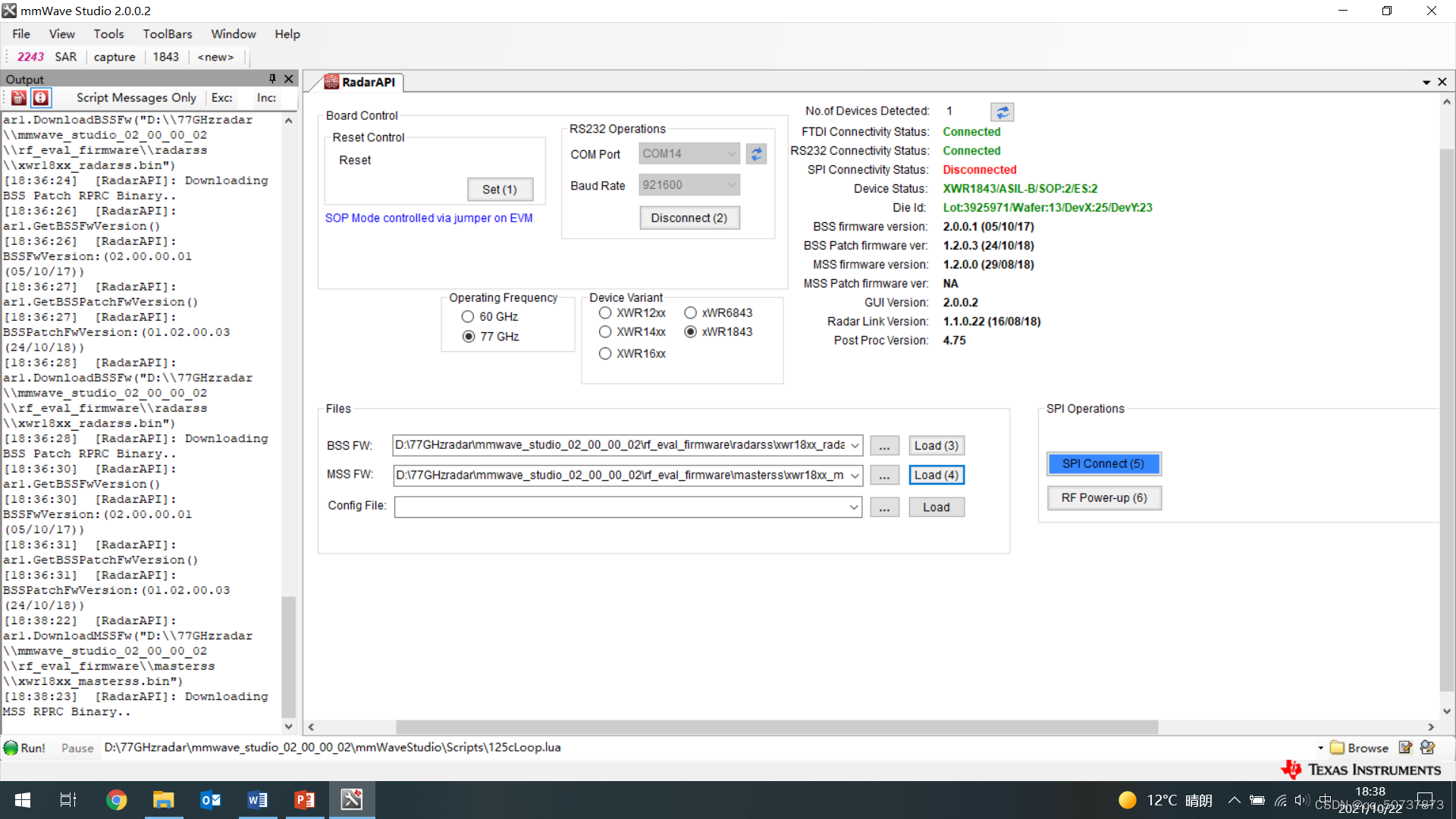Show hidden system tray icons
The width and height of the screenshot is (1456, 819).
(x=1234, y=800)
